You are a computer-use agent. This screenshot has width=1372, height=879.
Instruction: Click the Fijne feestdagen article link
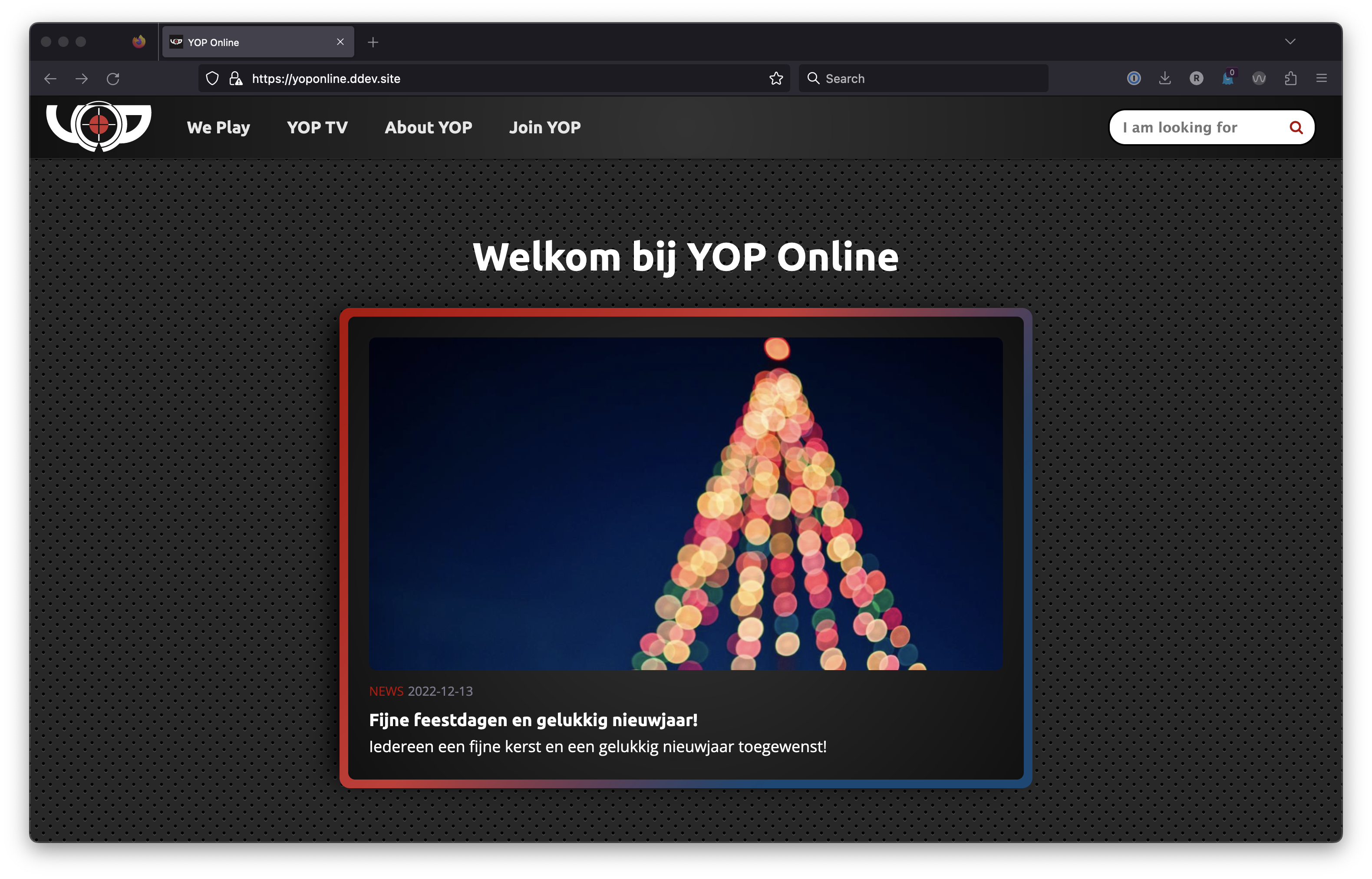[531, 718]
